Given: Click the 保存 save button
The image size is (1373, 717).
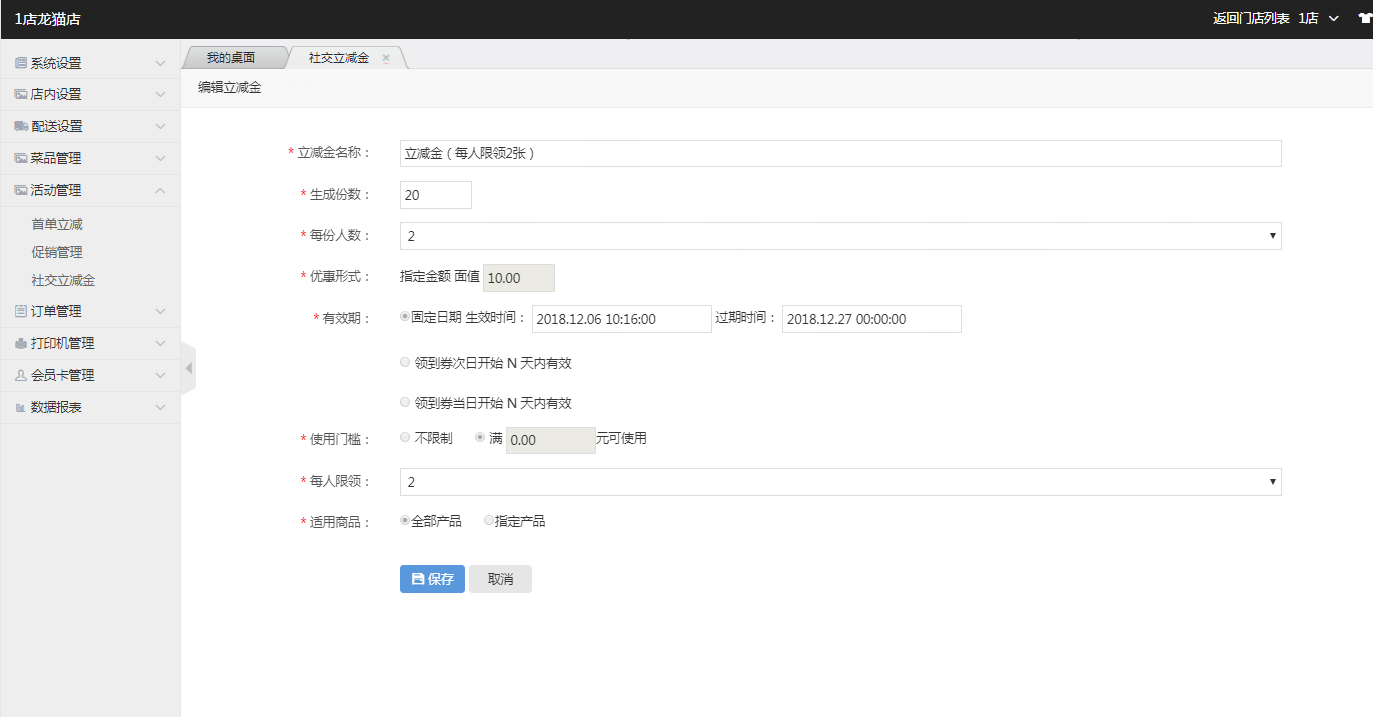Looking at the screenshot, I should (x=432, y=579).
